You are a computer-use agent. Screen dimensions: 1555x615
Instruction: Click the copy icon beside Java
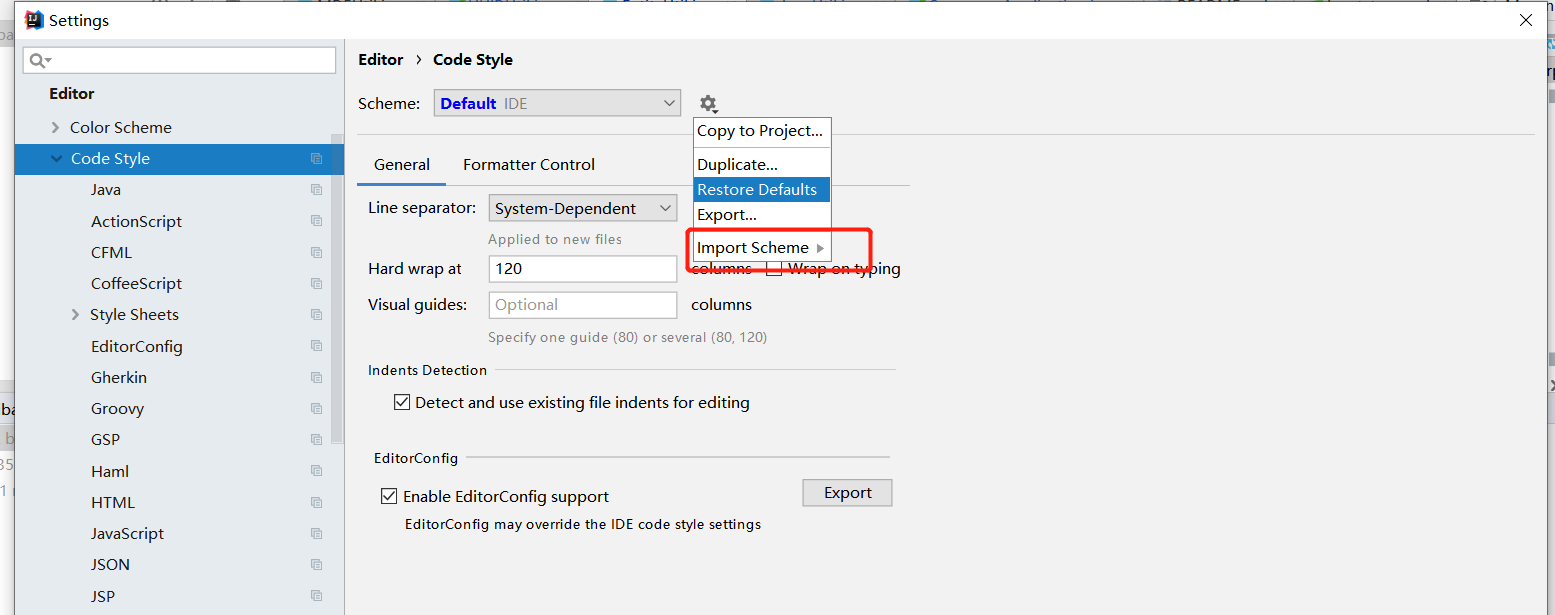tap(316, 190)
